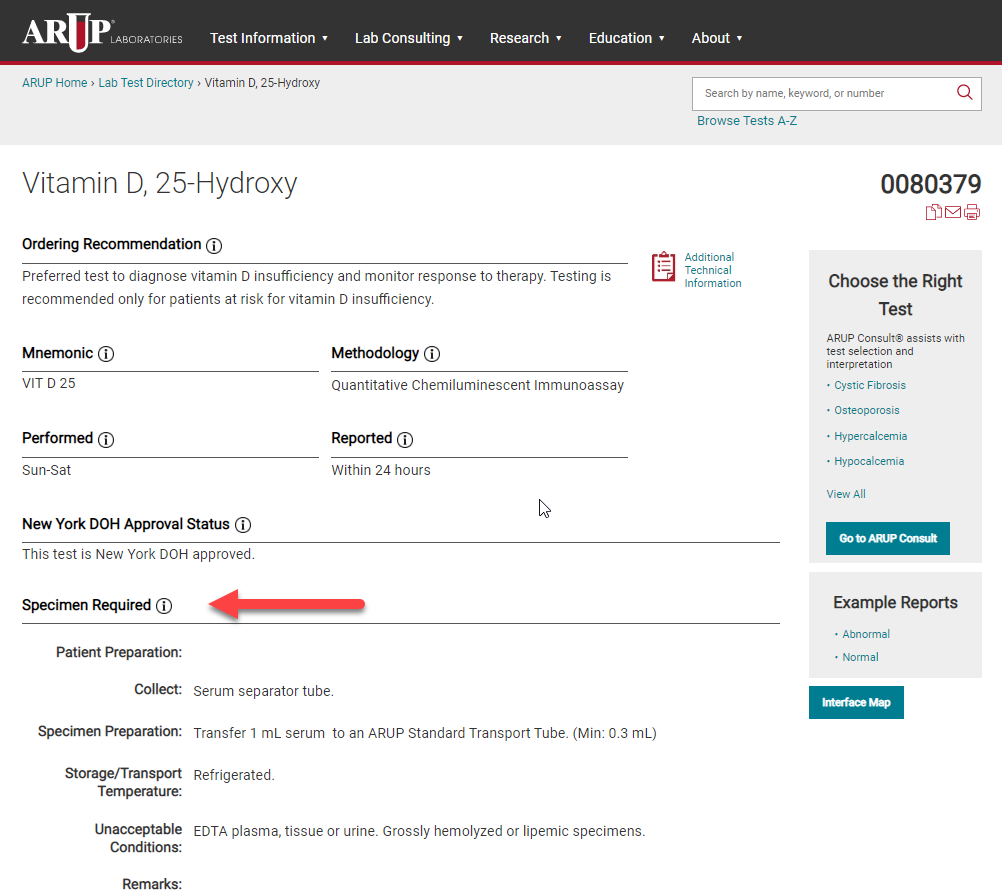Open the Test Information dropdown menu
The width and height of the screenshot is (1002, 894).
(x=268, y=38)
